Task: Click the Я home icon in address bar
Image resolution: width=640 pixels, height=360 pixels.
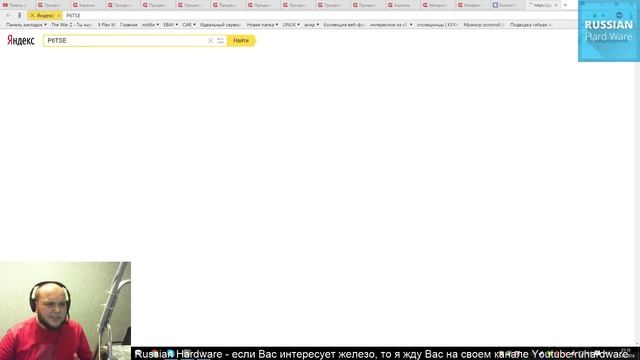Action: [19, 16]
